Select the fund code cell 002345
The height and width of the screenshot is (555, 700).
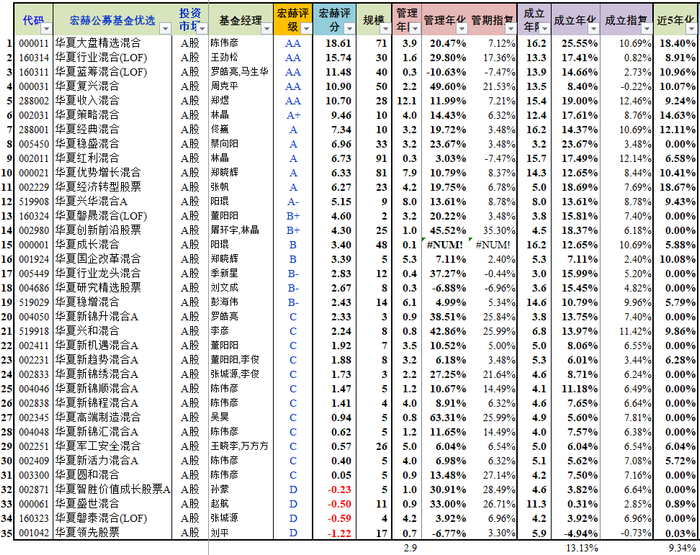34,417
